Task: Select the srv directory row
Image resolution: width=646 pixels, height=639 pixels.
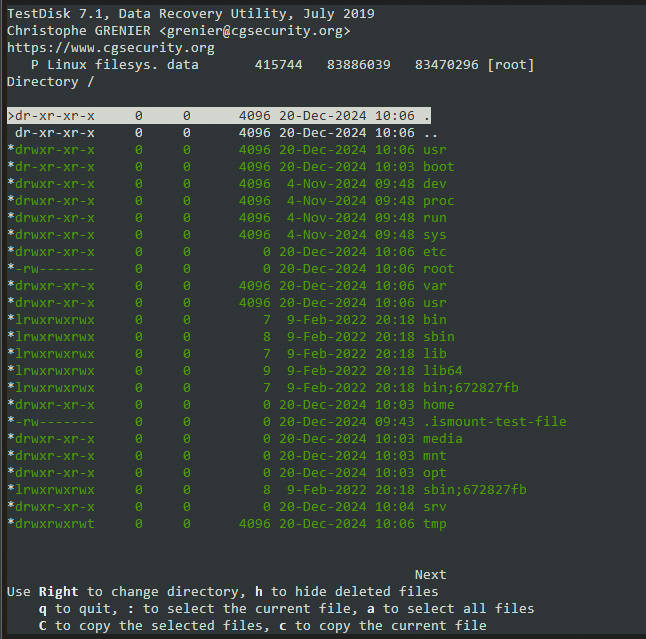Action: 227,506
